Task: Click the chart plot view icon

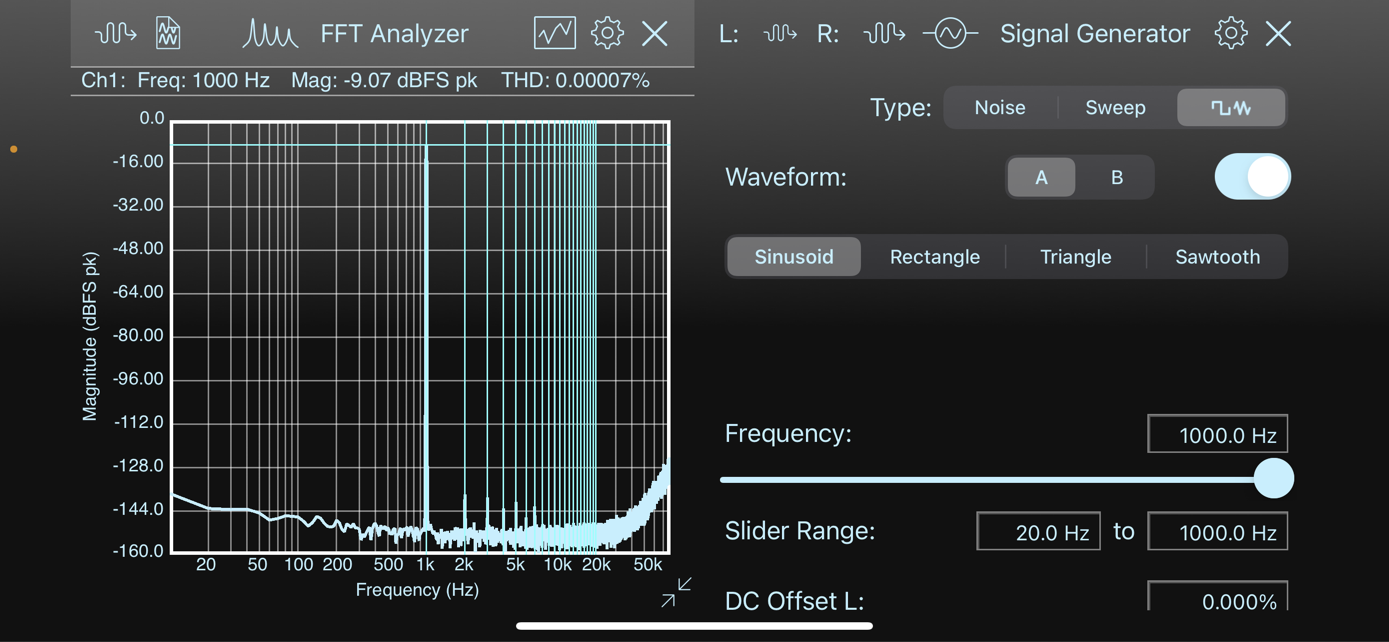Action: point(555,32)
